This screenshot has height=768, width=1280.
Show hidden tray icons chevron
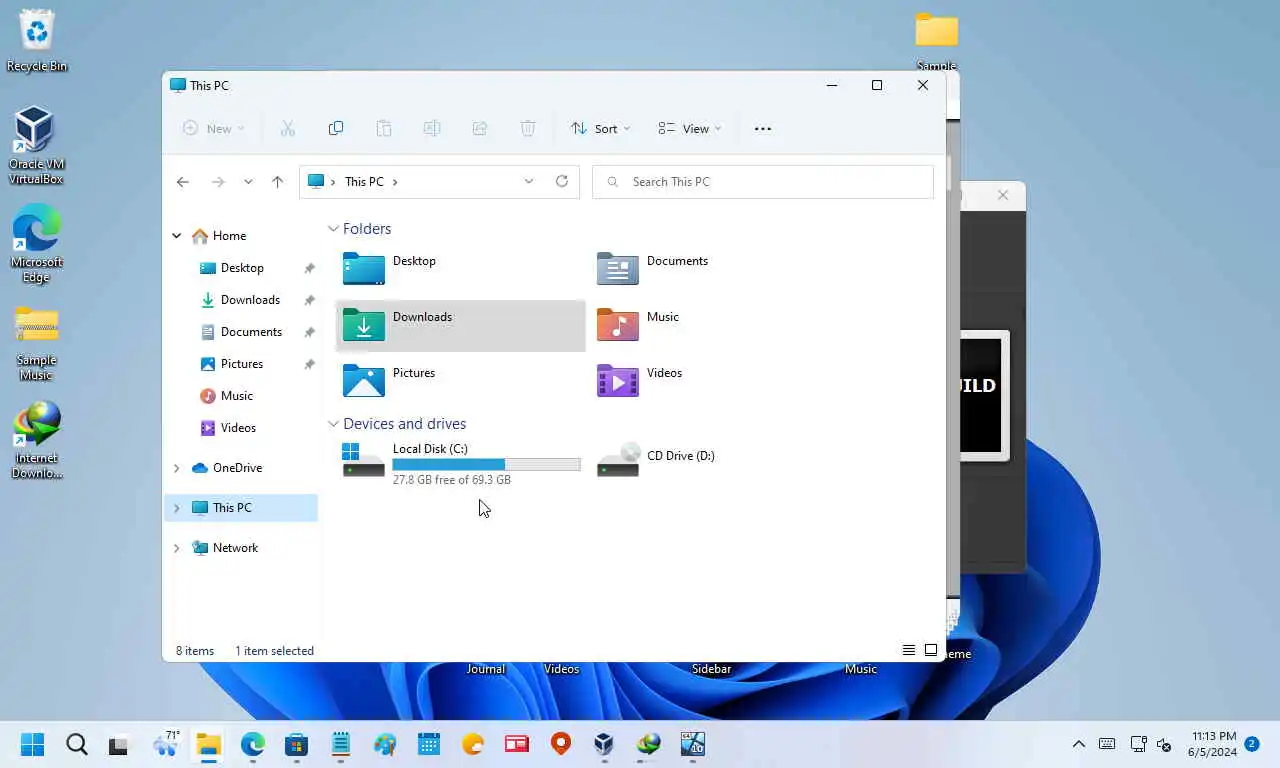coord(1078,744)
